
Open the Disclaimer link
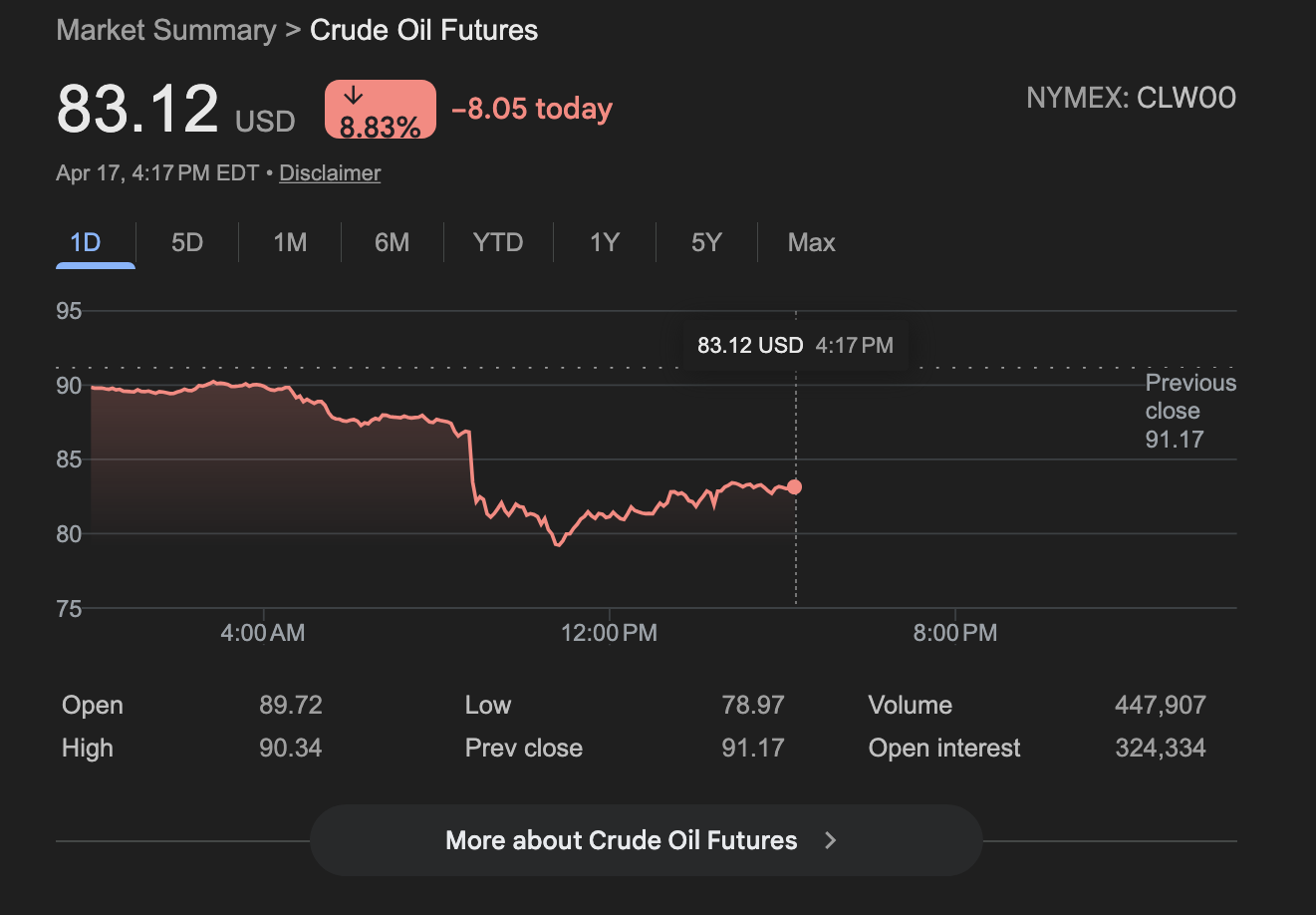pos(330,173)
